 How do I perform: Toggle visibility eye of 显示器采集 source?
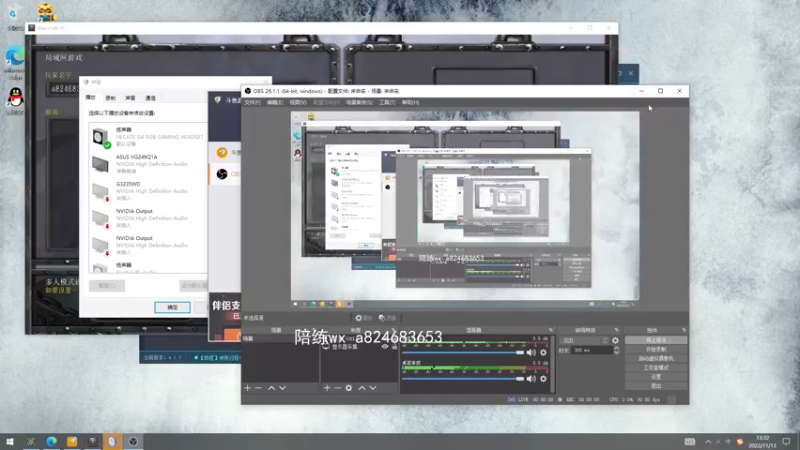[x=385, y=346]
